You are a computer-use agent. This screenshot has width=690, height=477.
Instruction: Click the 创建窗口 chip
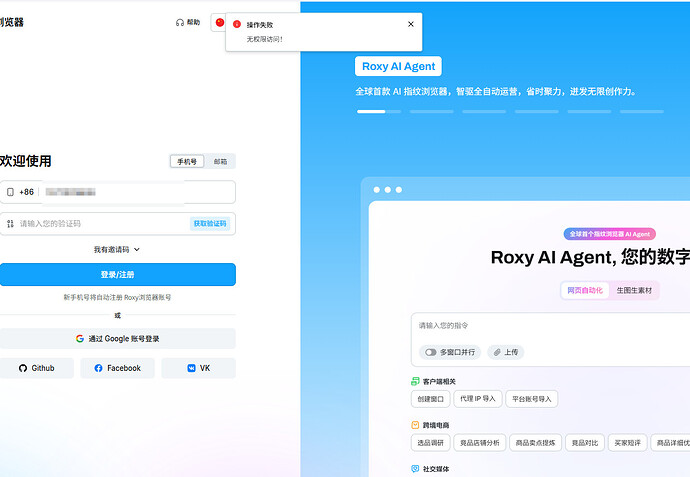430,399
